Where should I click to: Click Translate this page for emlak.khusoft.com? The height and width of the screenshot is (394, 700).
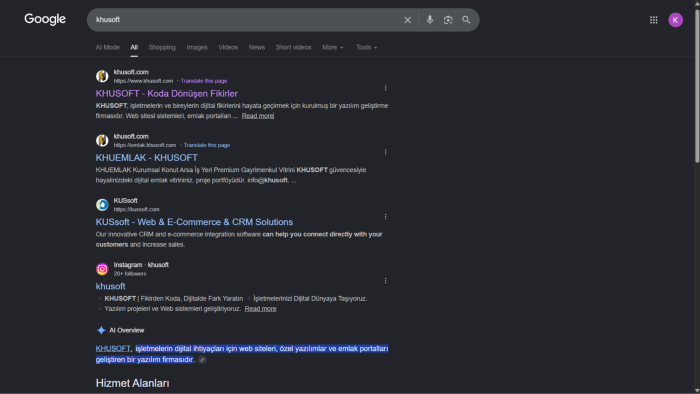207,145
